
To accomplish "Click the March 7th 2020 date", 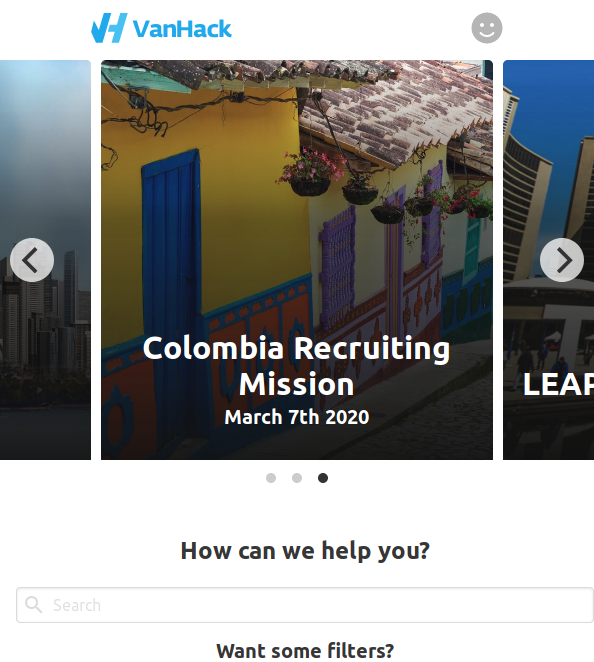I will point(297,417).
